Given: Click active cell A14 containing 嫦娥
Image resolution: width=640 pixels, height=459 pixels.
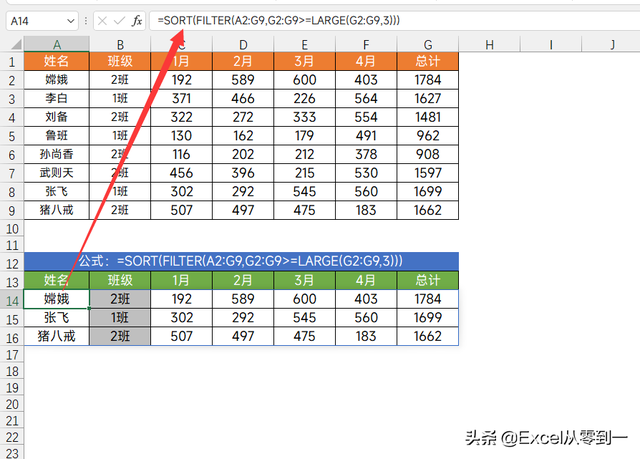Looking at the screenshot, I should click(57, 299).
